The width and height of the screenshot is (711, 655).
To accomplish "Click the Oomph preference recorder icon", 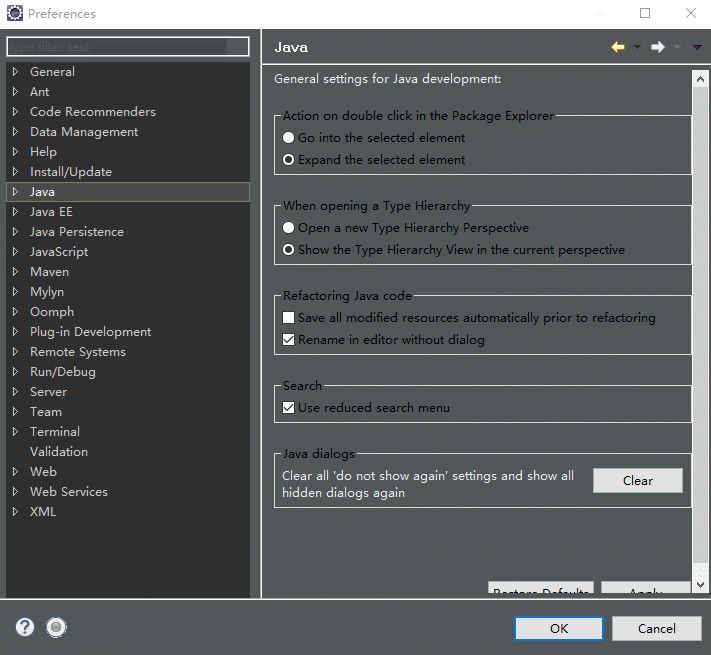I will click(56, 627).
